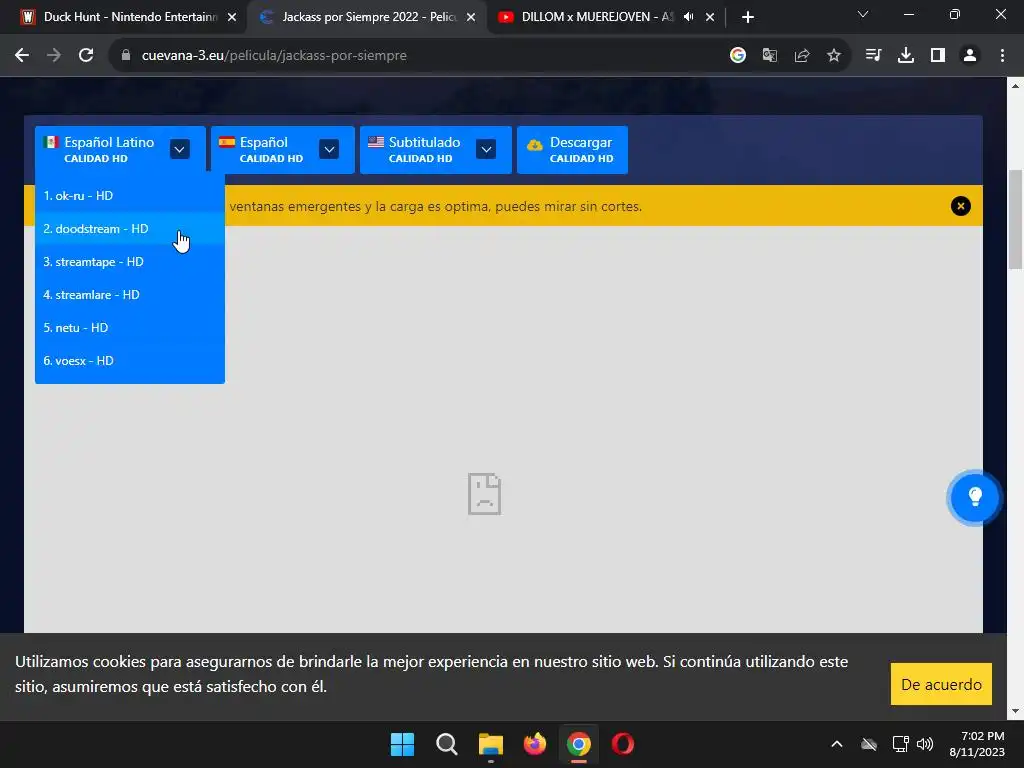Click the blue lightbulb floating button
The height and width of the screenshot is (768, 1024).
click(x=974, y=498)
